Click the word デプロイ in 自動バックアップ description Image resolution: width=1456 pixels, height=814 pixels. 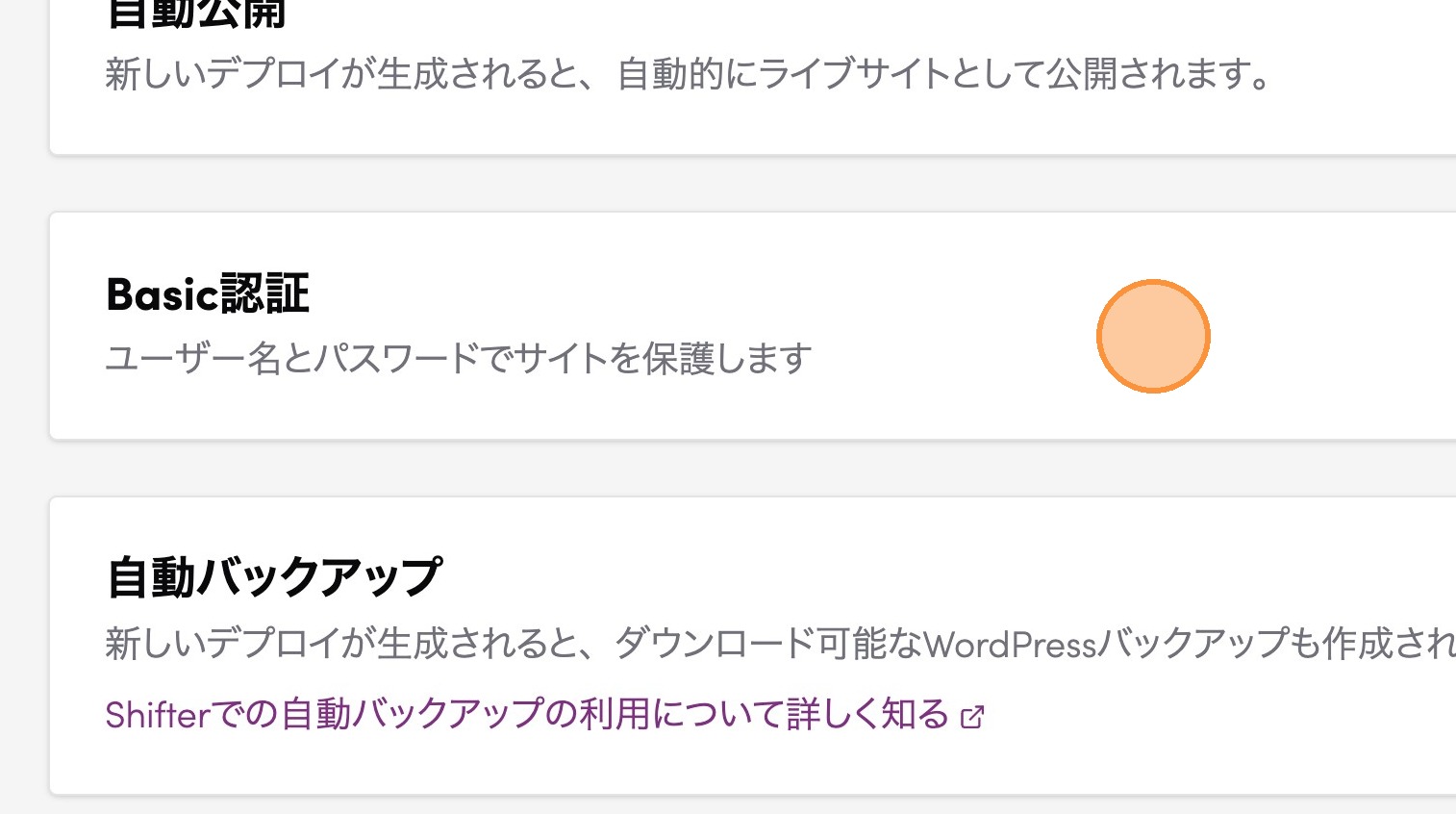click(x=272, y=644)
